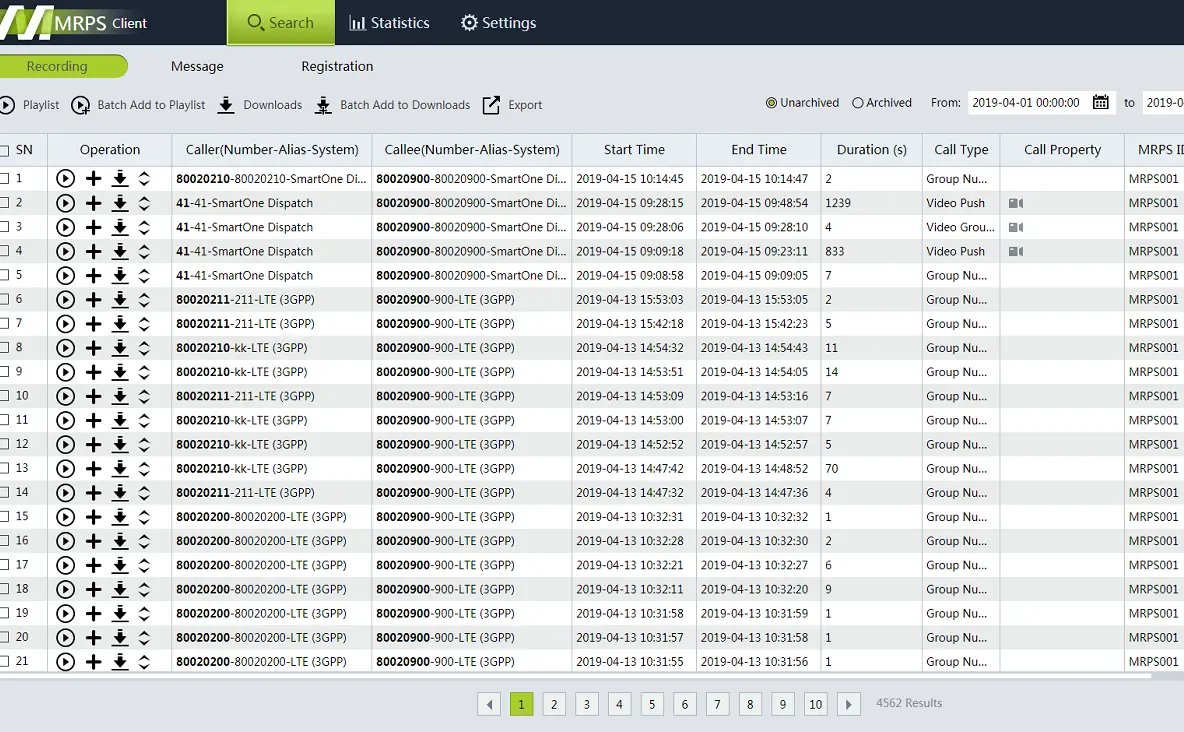Go to results page 5

(652, 704)
